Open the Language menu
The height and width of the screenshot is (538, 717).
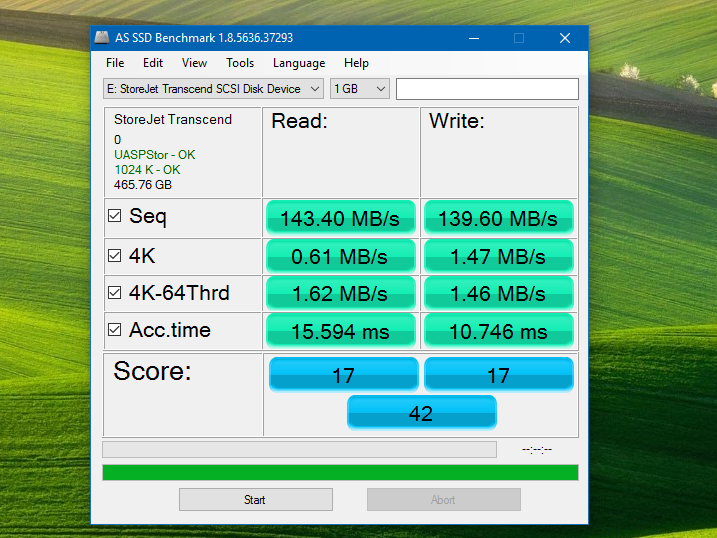click(x=299, y=63)
